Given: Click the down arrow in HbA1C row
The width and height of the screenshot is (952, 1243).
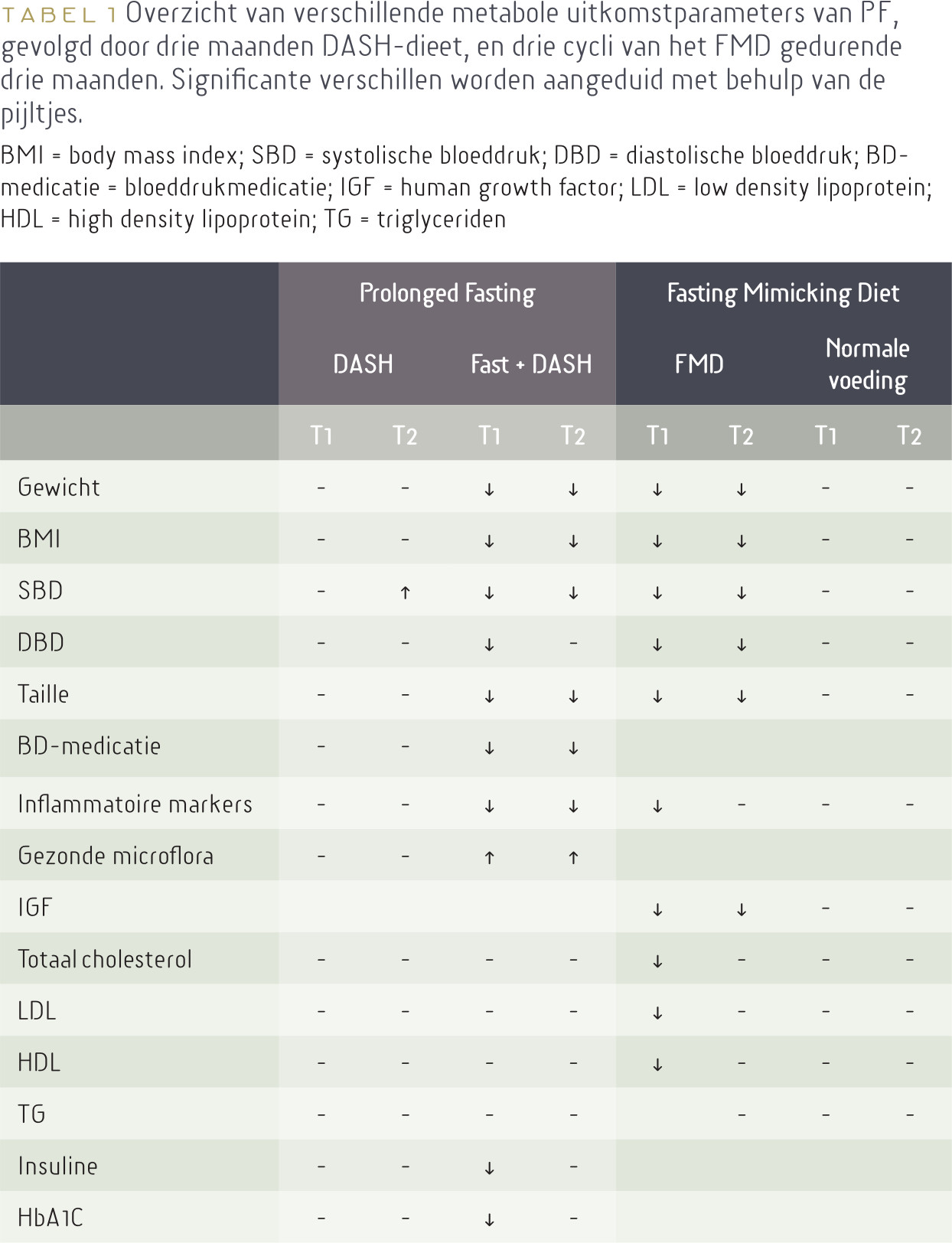Looking at the screenshot, I should (x=489, y=1220).
